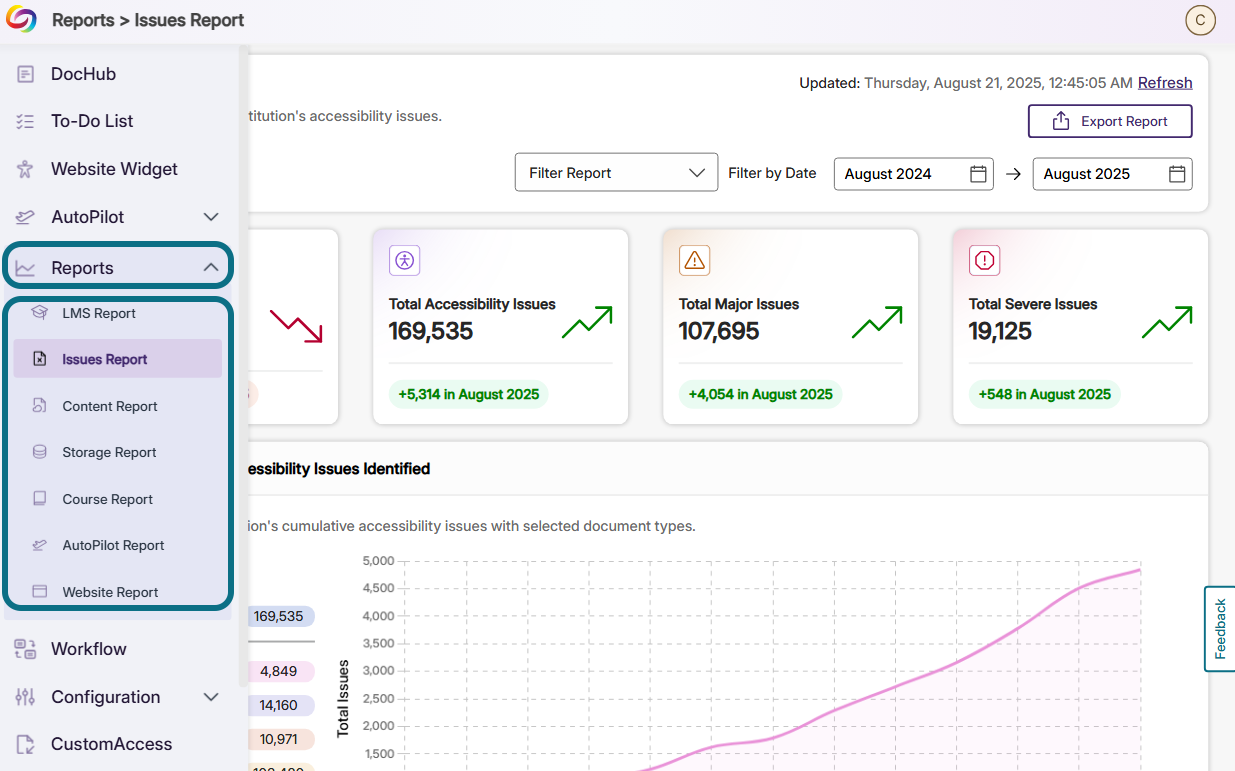Screen dimensions: 1235x771
Task: Click the 14,160 legend pill
Action: [x=279, y=706]
